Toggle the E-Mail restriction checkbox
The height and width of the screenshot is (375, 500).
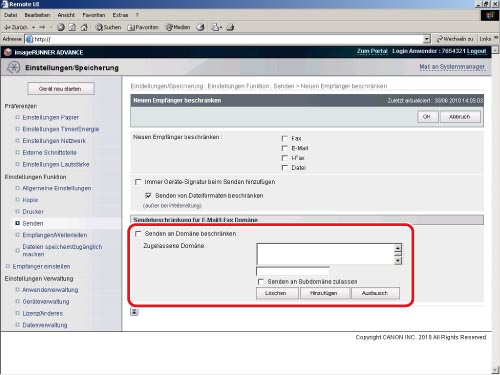[285, 148]
